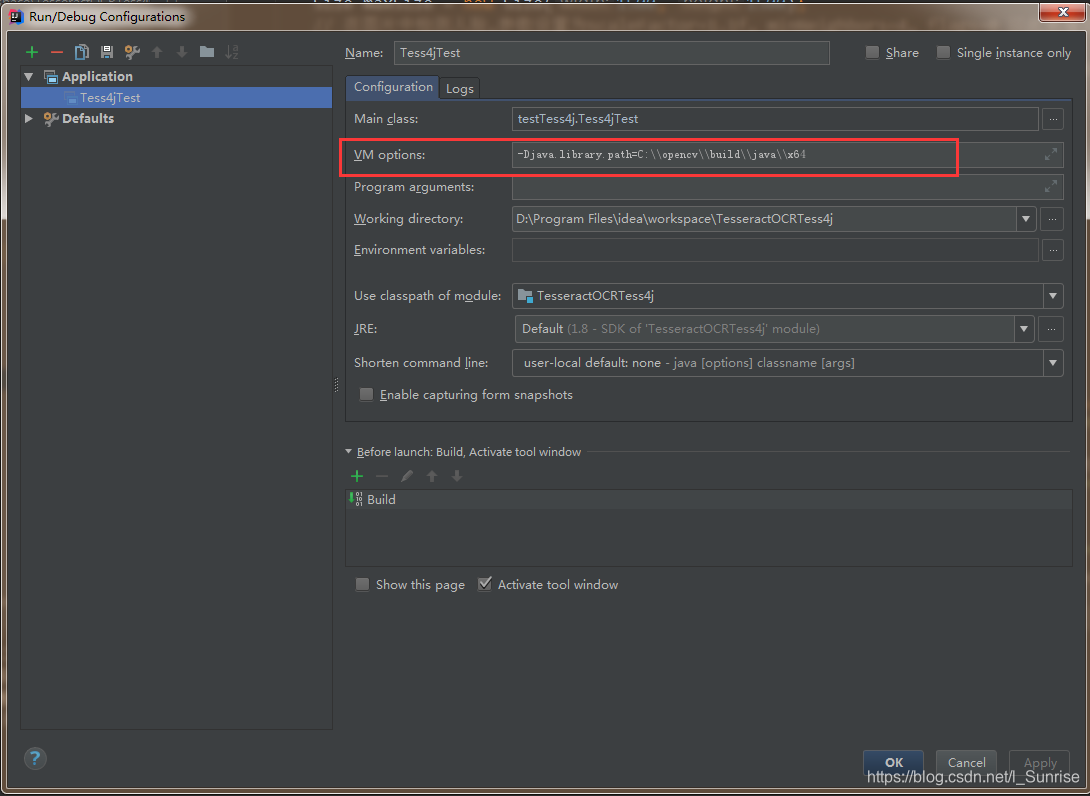Remove configuration with red minus icon
Viewport: 1090px width, 796px height.
(x=57, y=52)
